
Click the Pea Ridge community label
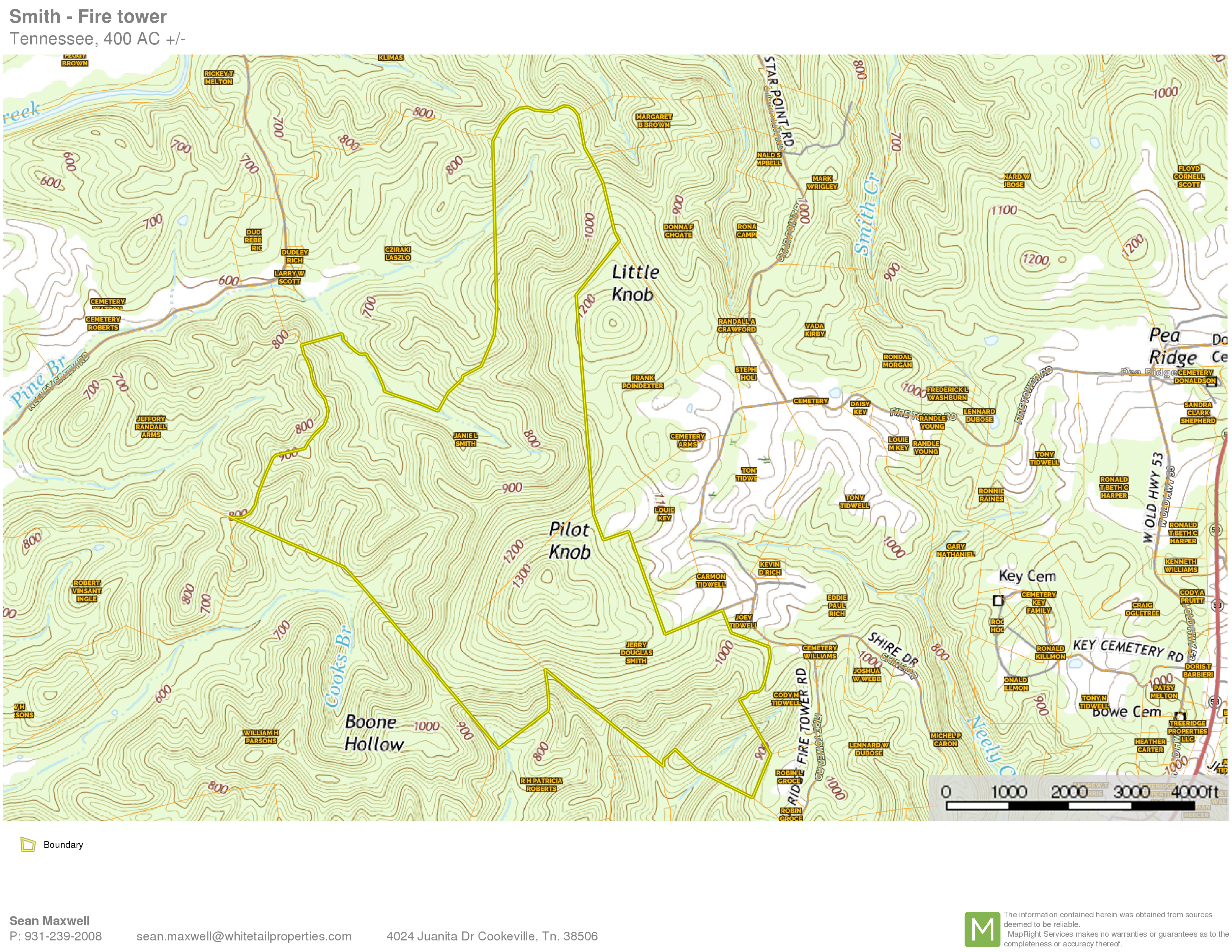[x=1172, y=346]
